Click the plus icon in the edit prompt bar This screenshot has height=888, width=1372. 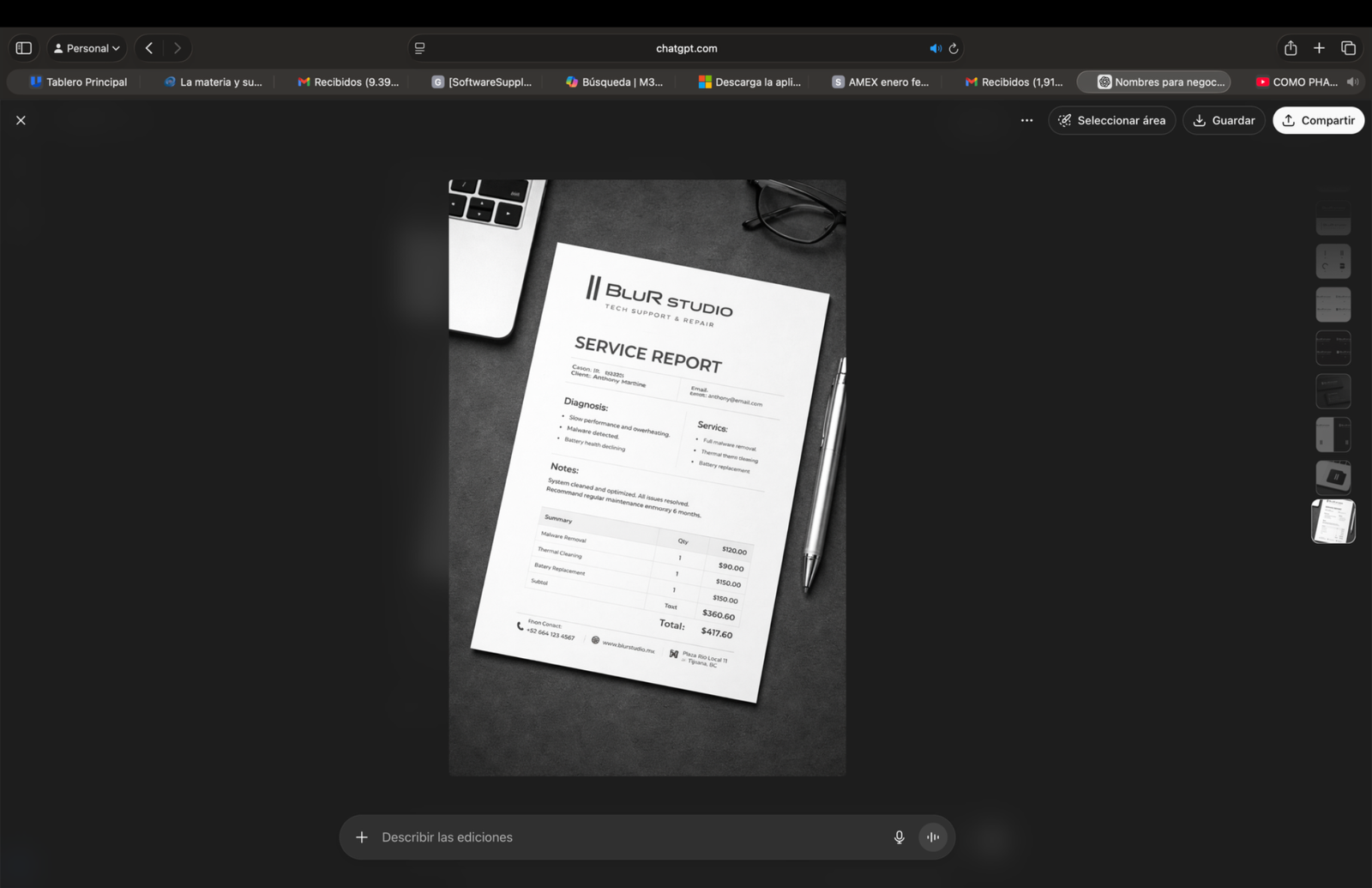[363, 837]
